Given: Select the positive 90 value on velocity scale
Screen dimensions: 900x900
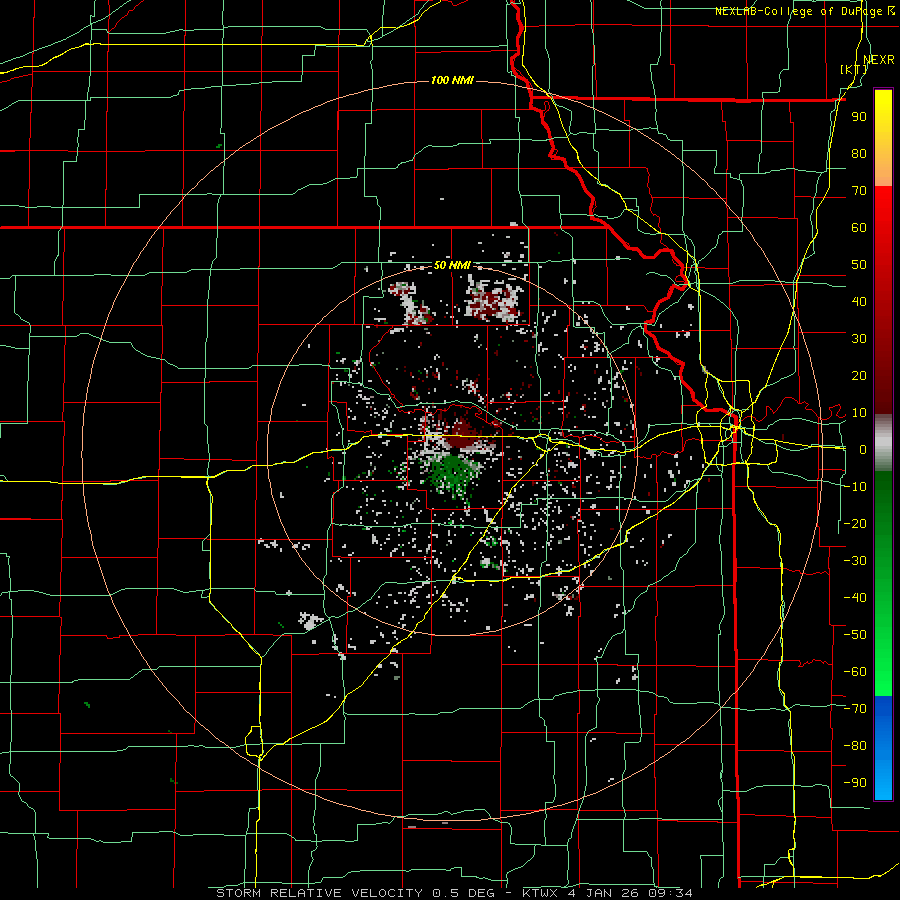Looking at the screenshot, I should 859,117.
